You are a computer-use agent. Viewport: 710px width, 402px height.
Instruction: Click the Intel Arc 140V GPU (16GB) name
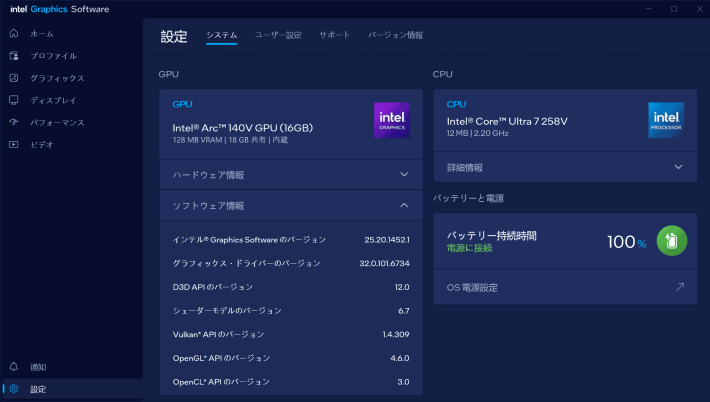coord(243,128)
